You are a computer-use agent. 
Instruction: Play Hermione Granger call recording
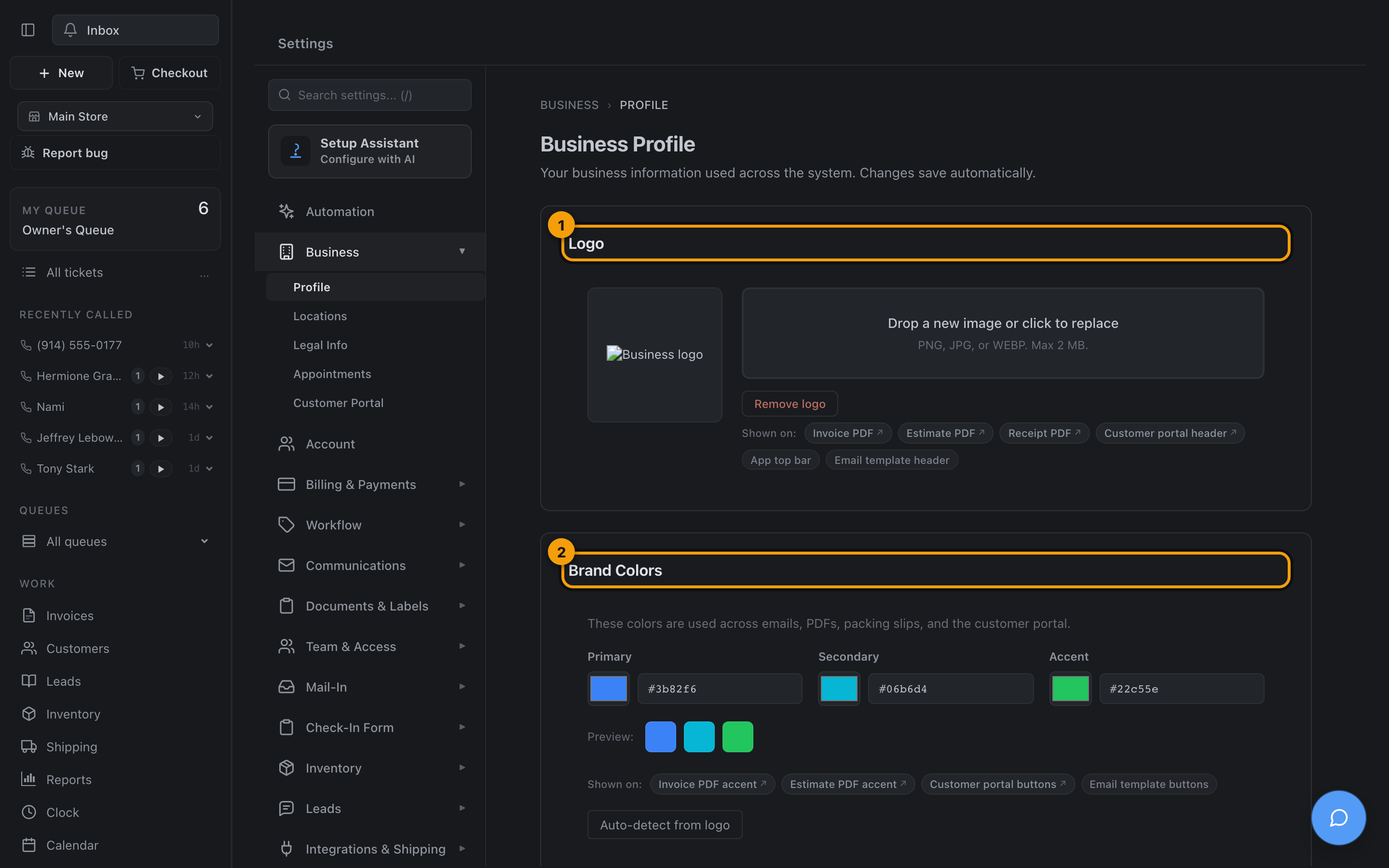coord(161,376)
